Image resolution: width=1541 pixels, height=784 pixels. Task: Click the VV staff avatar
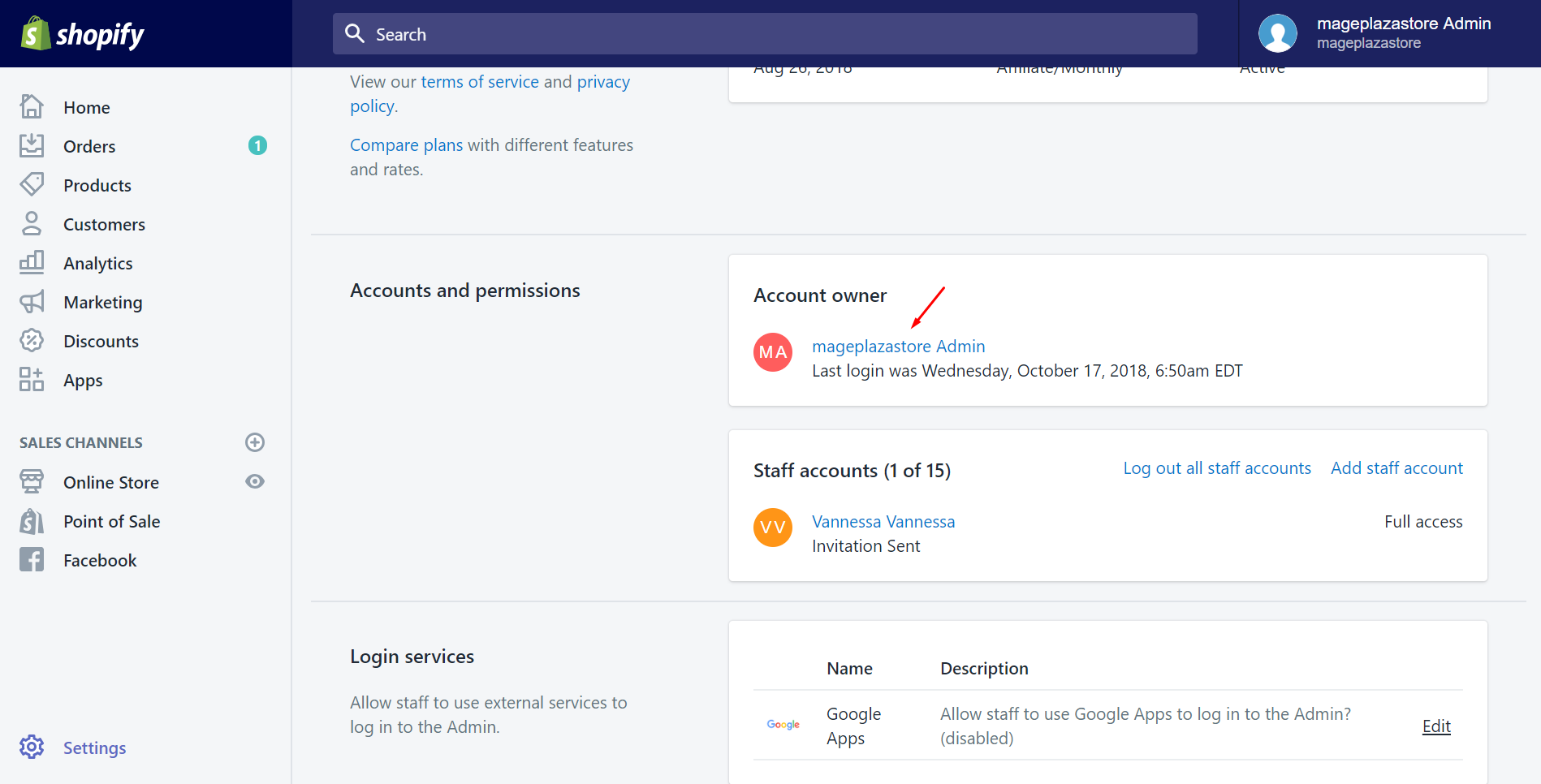pyautogui.click(x=773, y=528)
